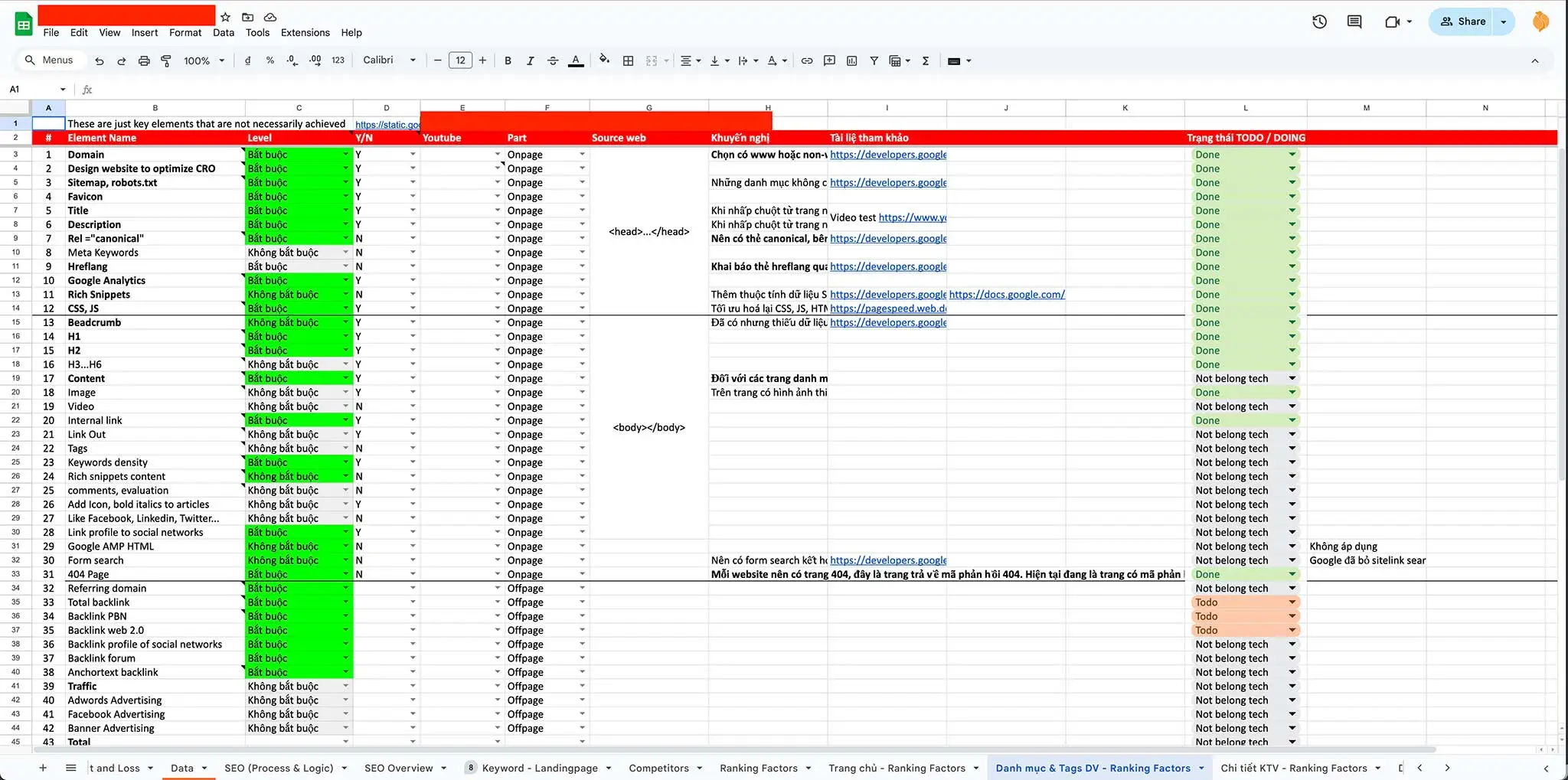Click the Share button

click(x=1462, y=21)
